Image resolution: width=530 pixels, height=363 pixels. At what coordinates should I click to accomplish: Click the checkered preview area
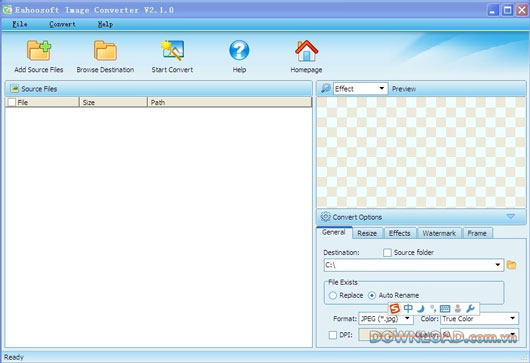click(x=421, y=152)
